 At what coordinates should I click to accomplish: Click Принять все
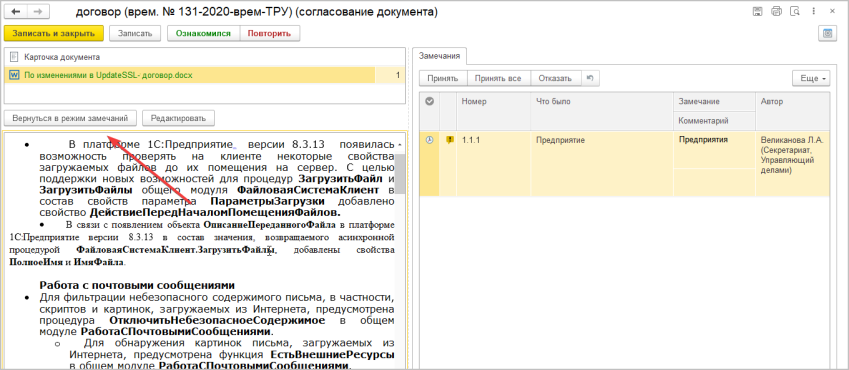498,78
